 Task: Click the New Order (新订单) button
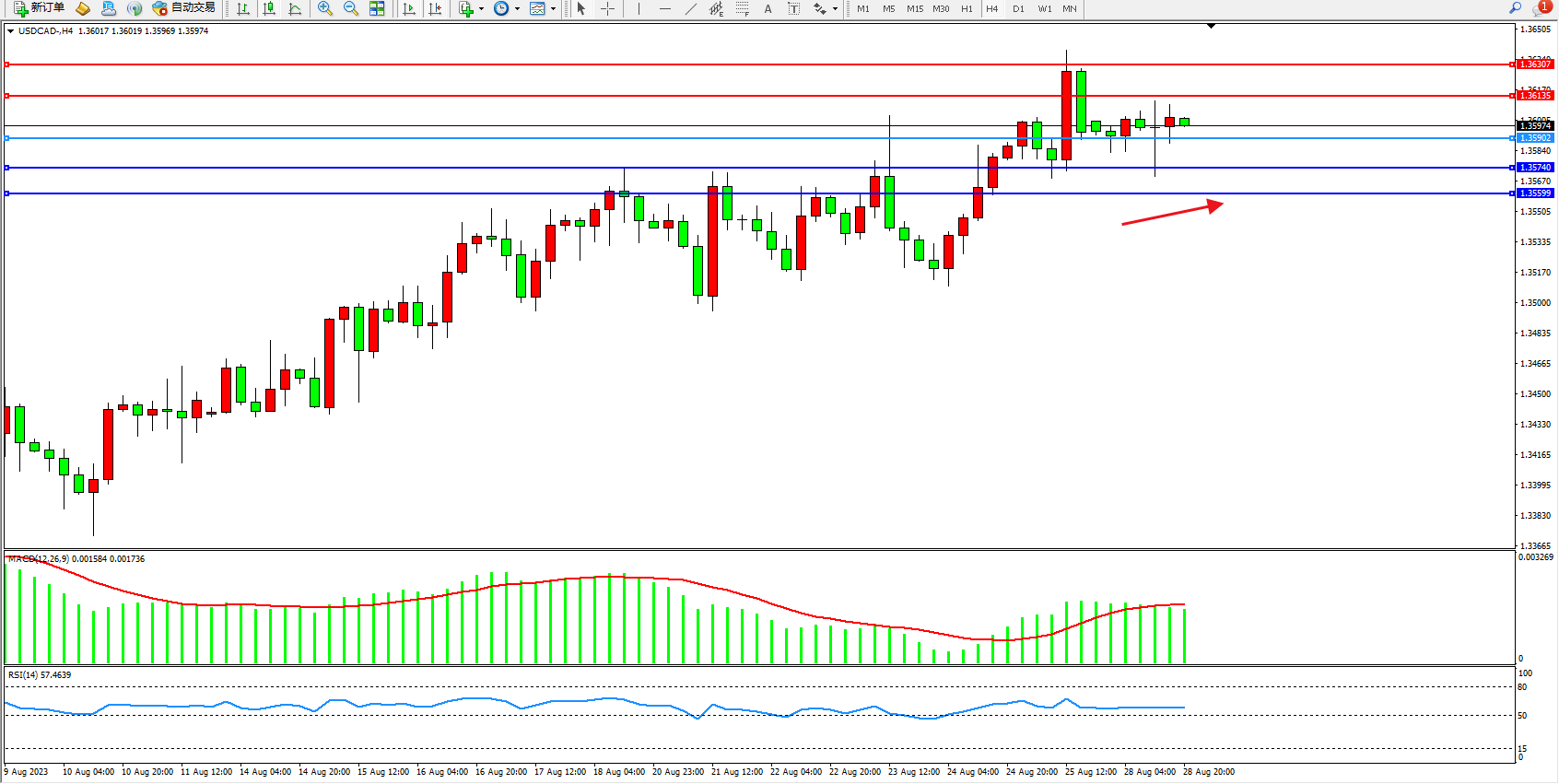pyautogui.click(x=39, y=8)
